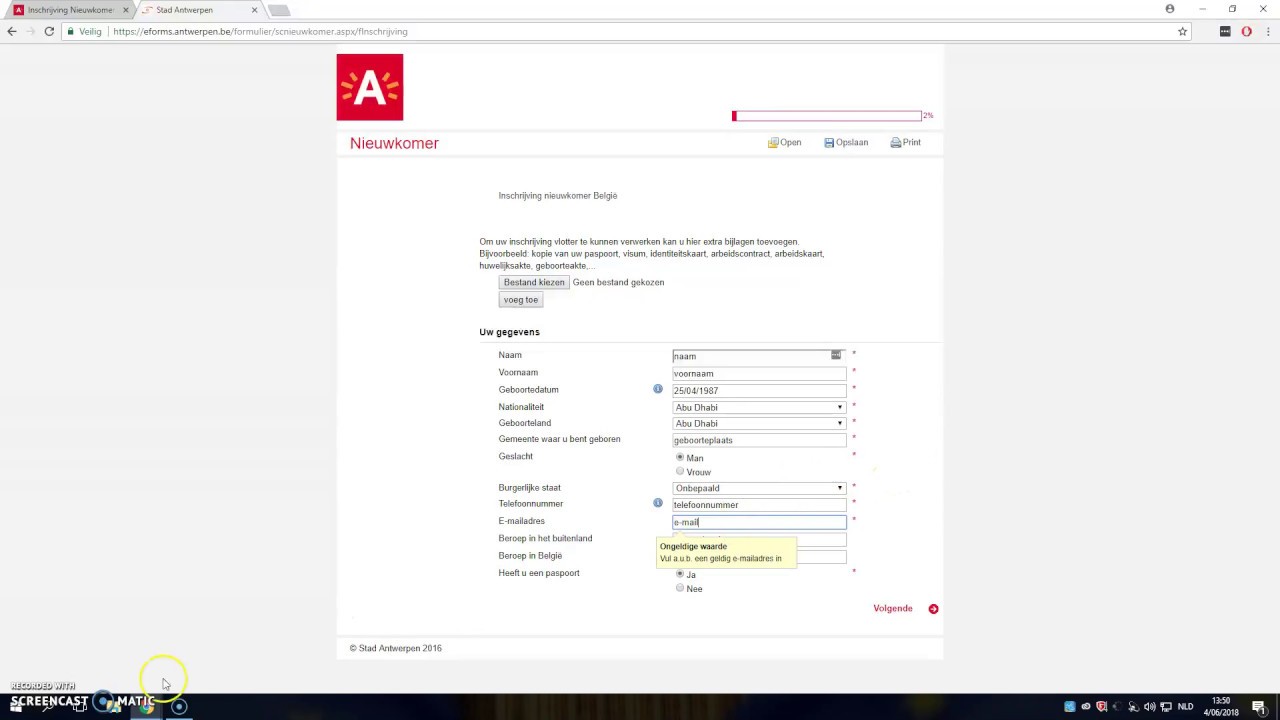
Task: Show info for Geboortedatum field
Action: click(x=658, y=388)
